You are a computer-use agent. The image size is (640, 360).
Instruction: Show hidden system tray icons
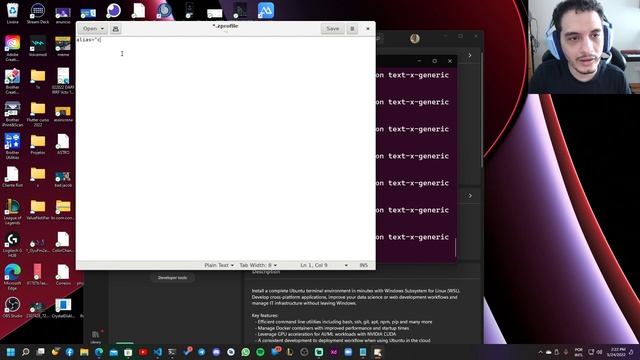click(540, 352)
